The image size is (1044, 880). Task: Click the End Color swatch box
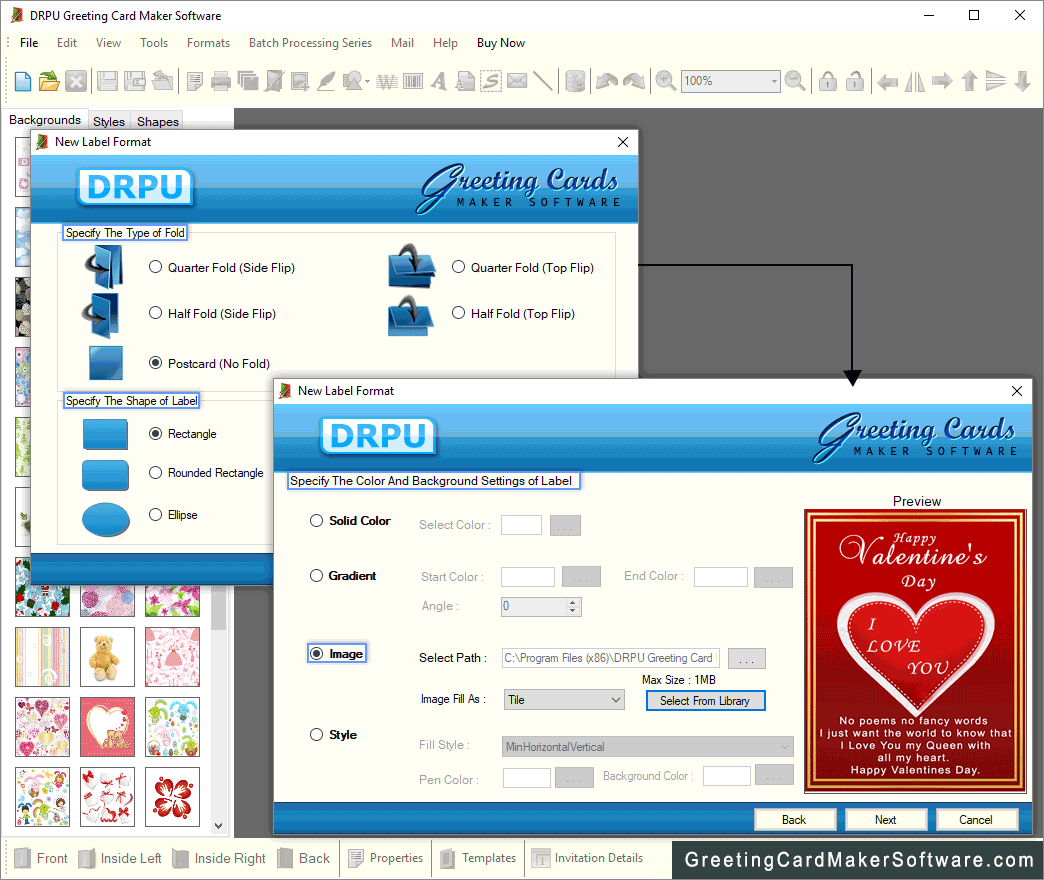point(720,576)
